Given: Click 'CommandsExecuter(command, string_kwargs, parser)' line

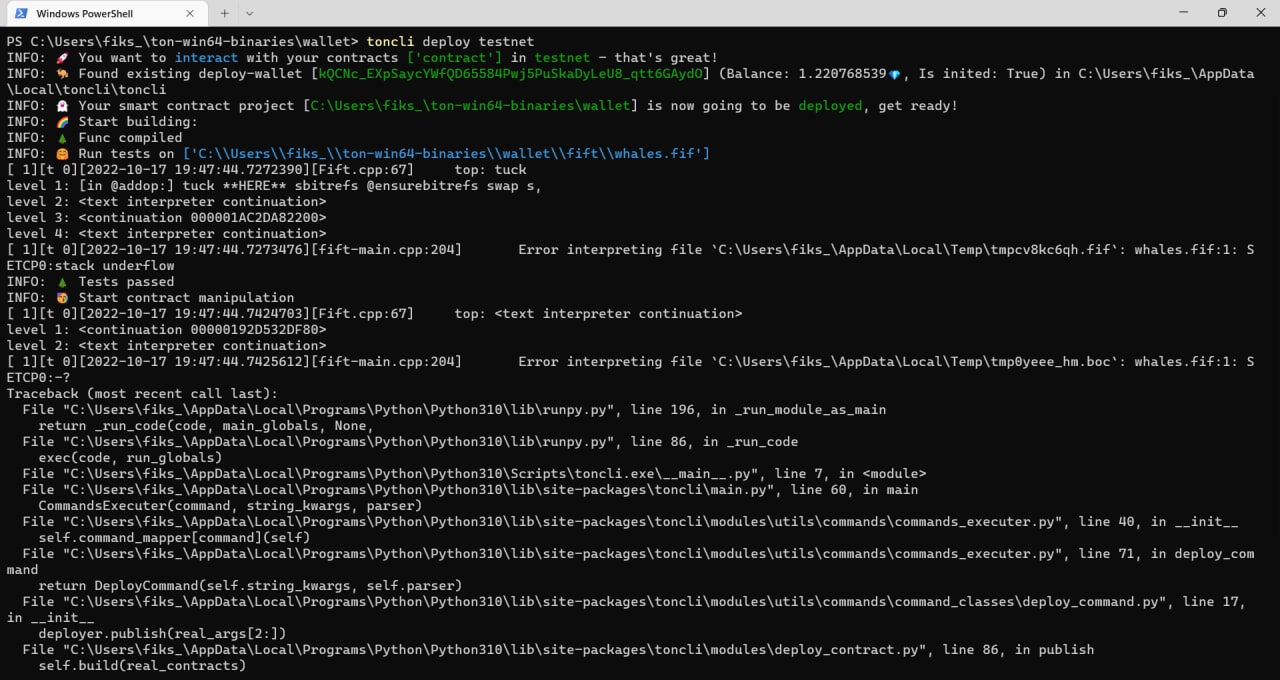Looking at the screenshot, I should click(230, 506).
